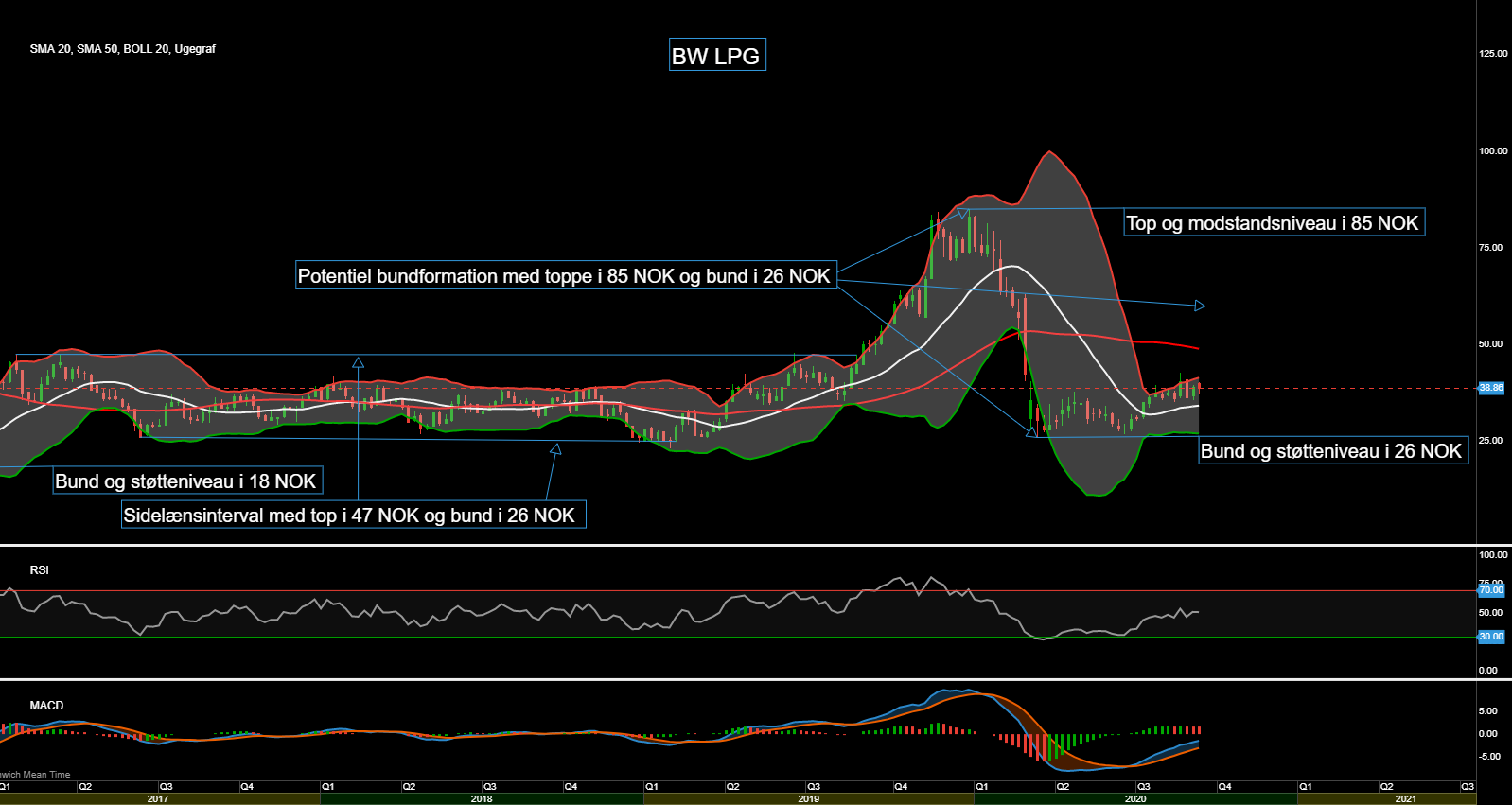Click the Q4 marker of 2017 on the time axis
Viewport: 1512px width, 805px height.
(247, 787)
